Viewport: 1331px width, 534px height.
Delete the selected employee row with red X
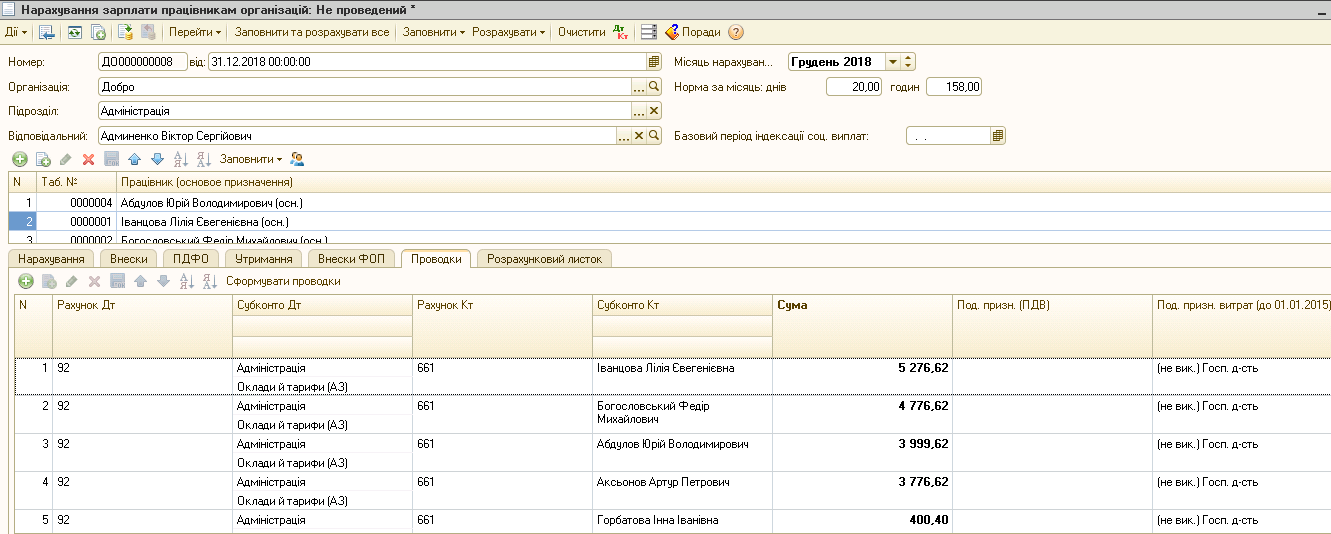point(88,159)
